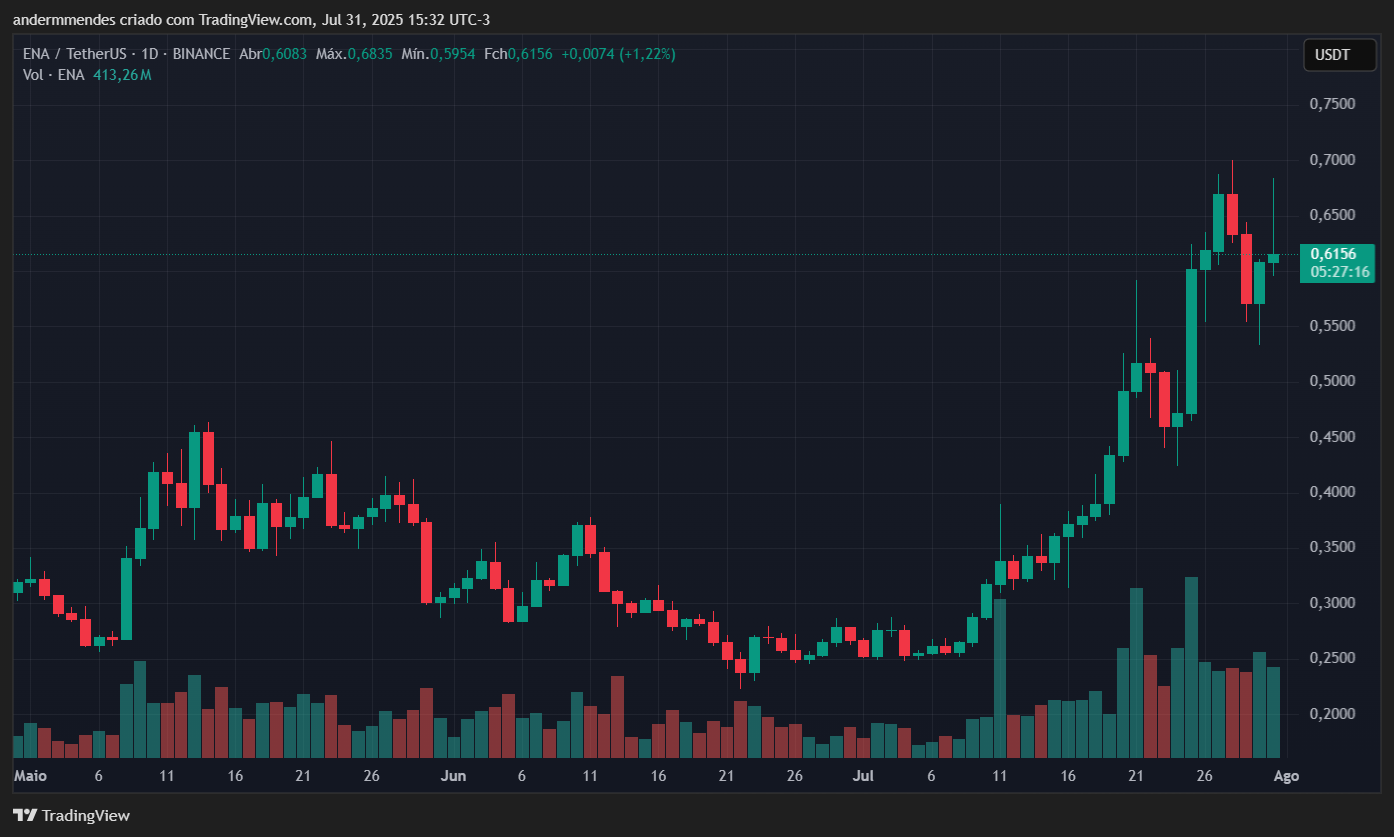Click the 0,6500 price axis label
1394x837 pixels.
[1333, 215]
